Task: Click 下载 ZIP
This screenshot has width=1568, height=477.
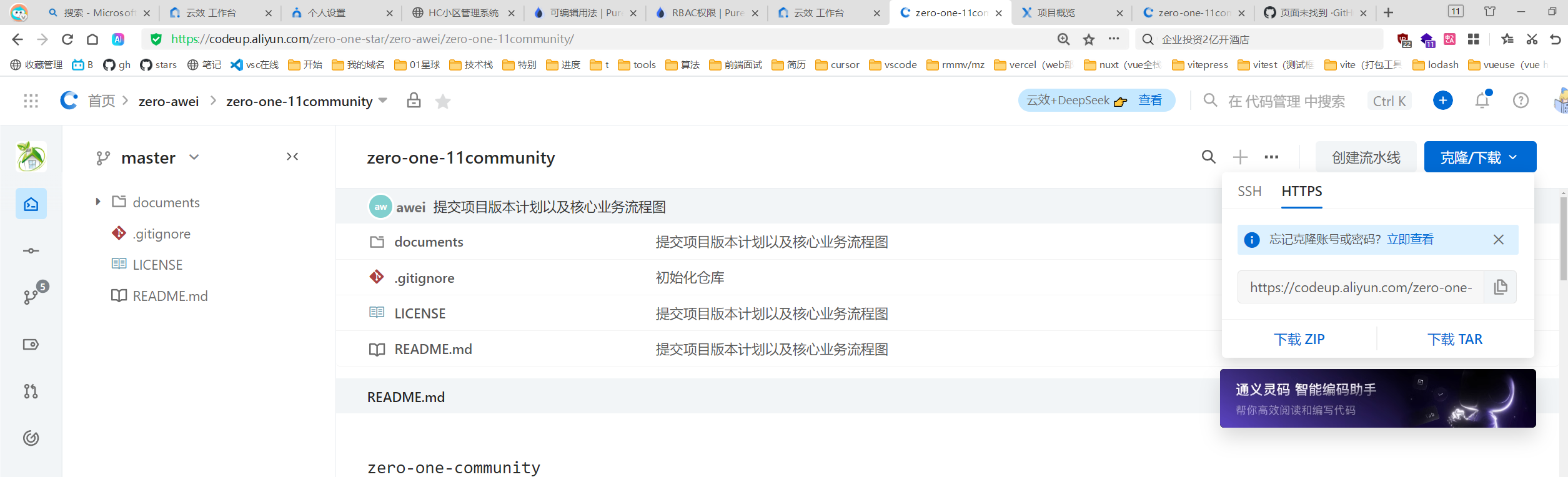Action: tap(1299, 339)
